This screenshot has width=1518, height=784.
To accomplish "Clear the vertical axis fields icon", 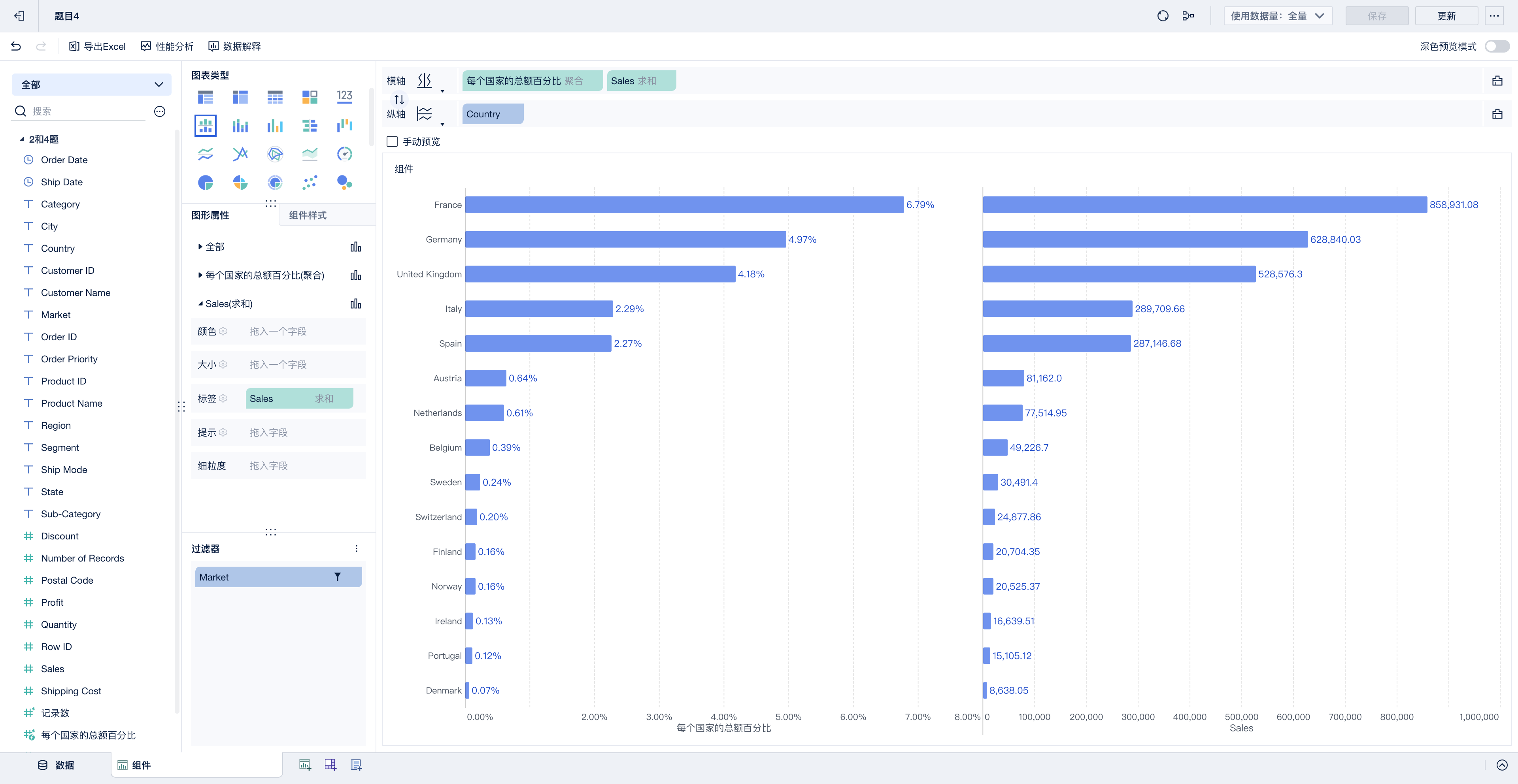I will [x=1497, y=114].
